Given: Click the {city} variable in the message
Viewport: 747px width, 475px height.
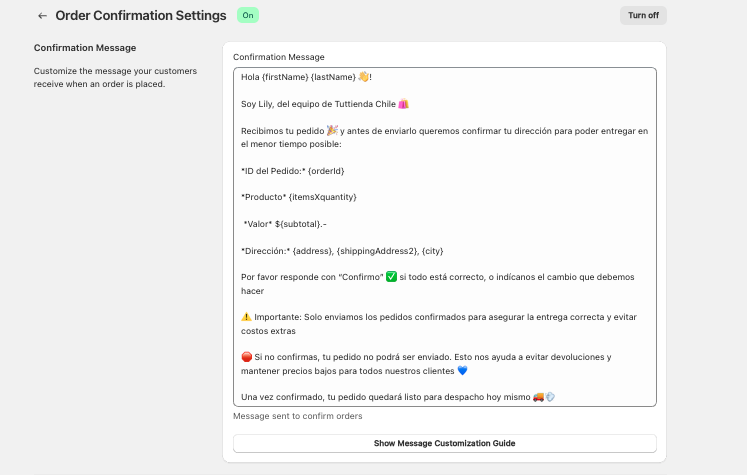Looking at the screenshot, I should click(433, 251).
